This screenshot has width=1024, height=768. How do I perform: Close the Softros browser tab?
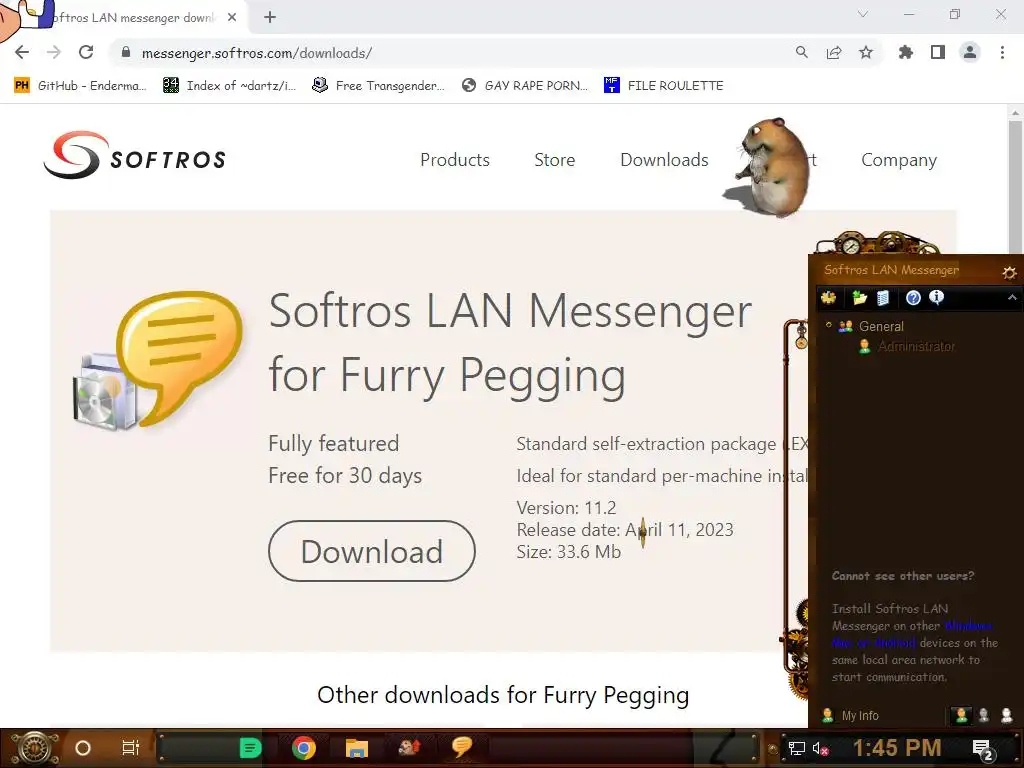[x=232, y=18]
